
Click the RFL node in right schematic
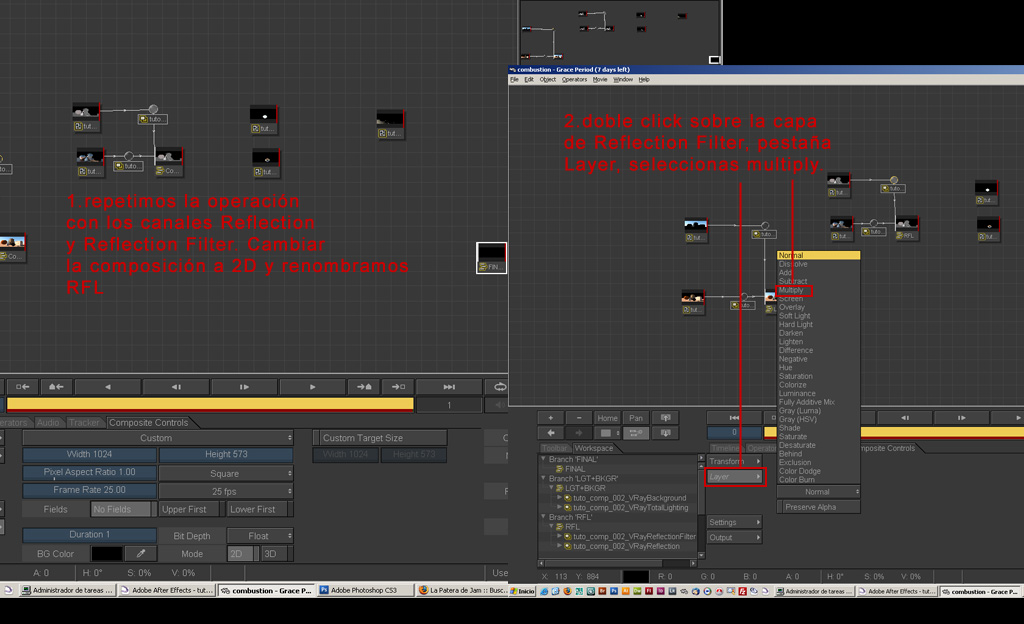coord(907,228)
